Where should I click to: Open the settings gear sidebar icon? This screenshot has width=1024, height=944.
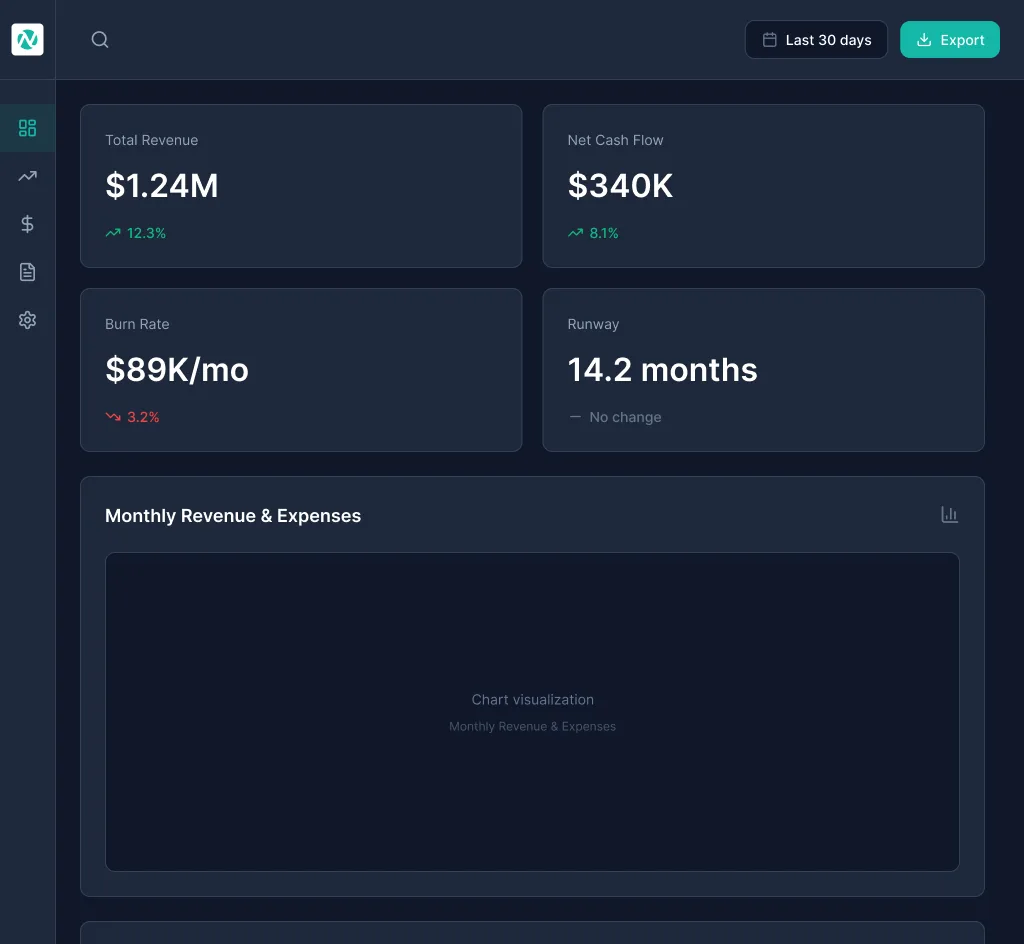[x=27, y=320]
